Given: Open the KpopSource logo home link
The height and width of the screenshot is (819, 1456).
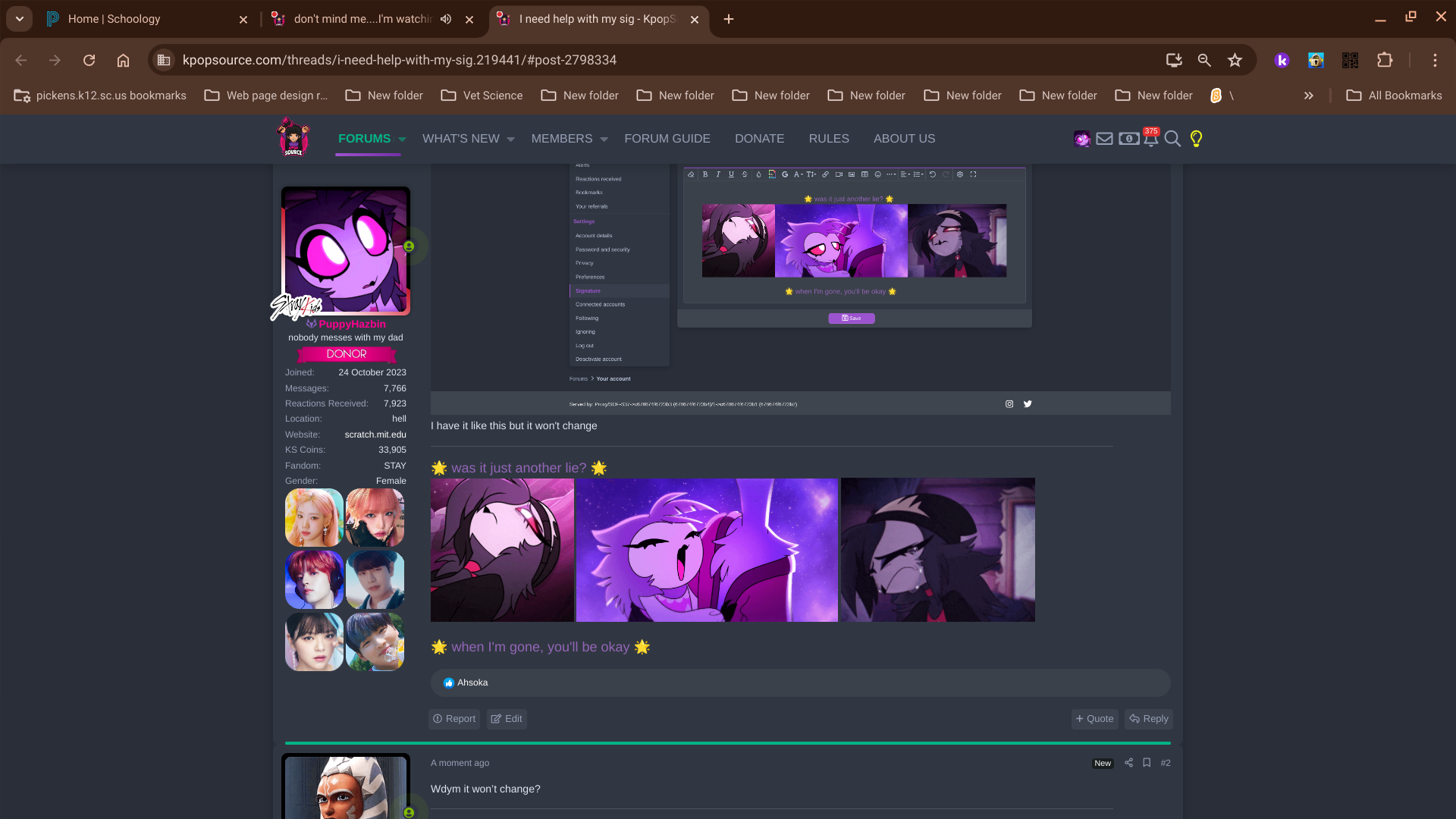Looking at the screenshot, I should 293,137.
